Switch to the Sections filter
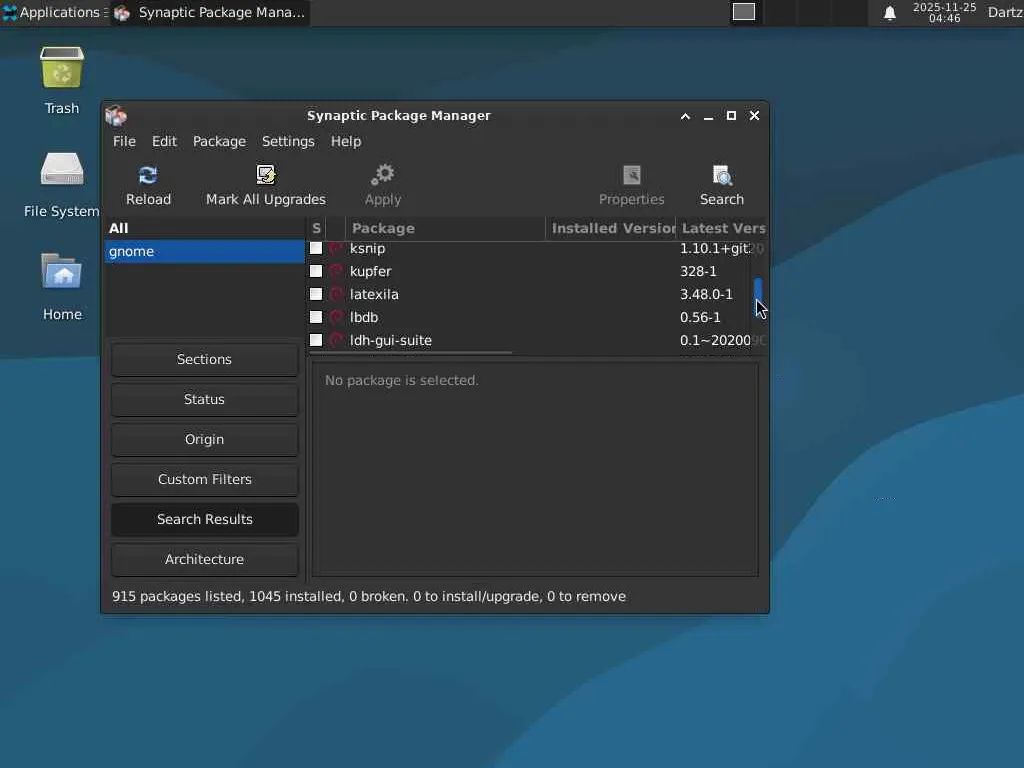Image resolution: width=1024 pixels, height=768 pixels. [204, 359]
